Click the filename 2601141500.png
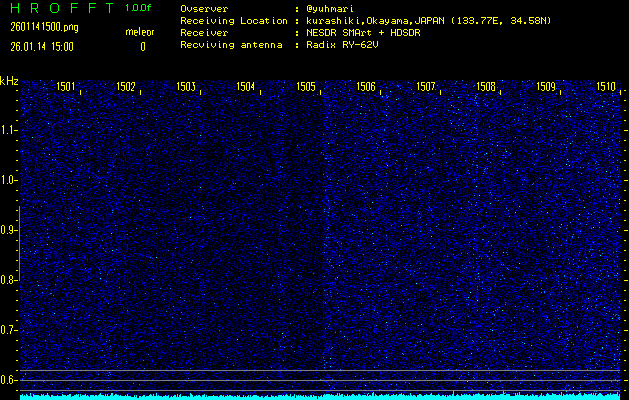The width and height of the screenshot is (629, 400). 45,27
